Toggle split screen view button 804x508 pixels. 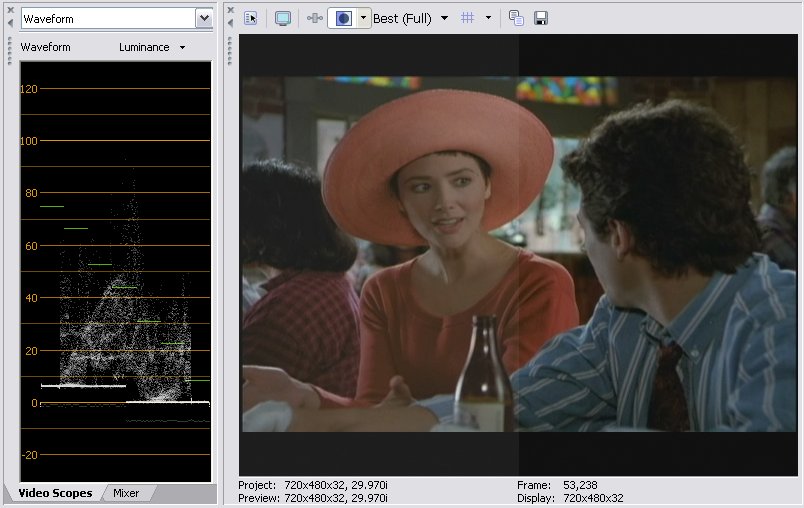343,18
